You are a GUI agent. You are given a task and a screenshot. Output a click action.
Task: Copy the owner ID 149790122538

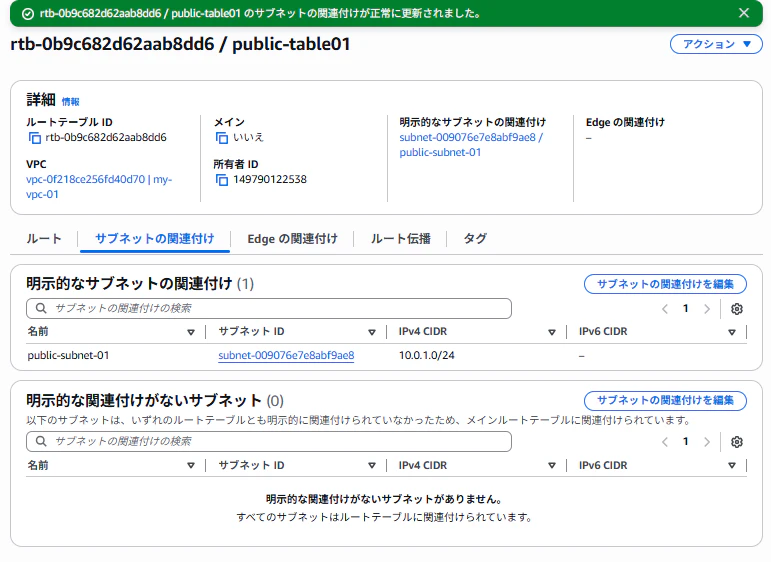[222, 180]
